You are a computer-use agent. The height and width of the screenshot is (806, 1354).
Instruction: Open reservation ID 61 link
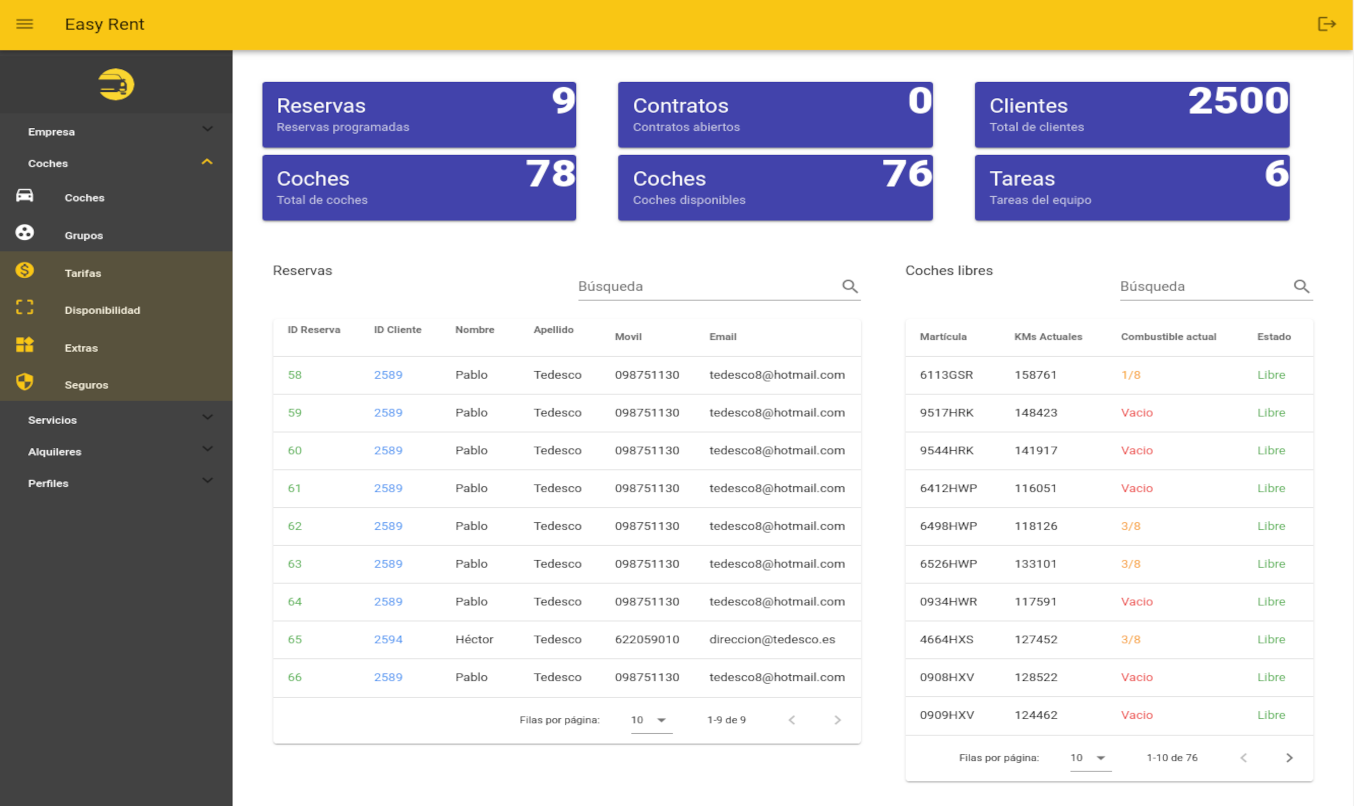pyautogui.click(x=294, y=488)
